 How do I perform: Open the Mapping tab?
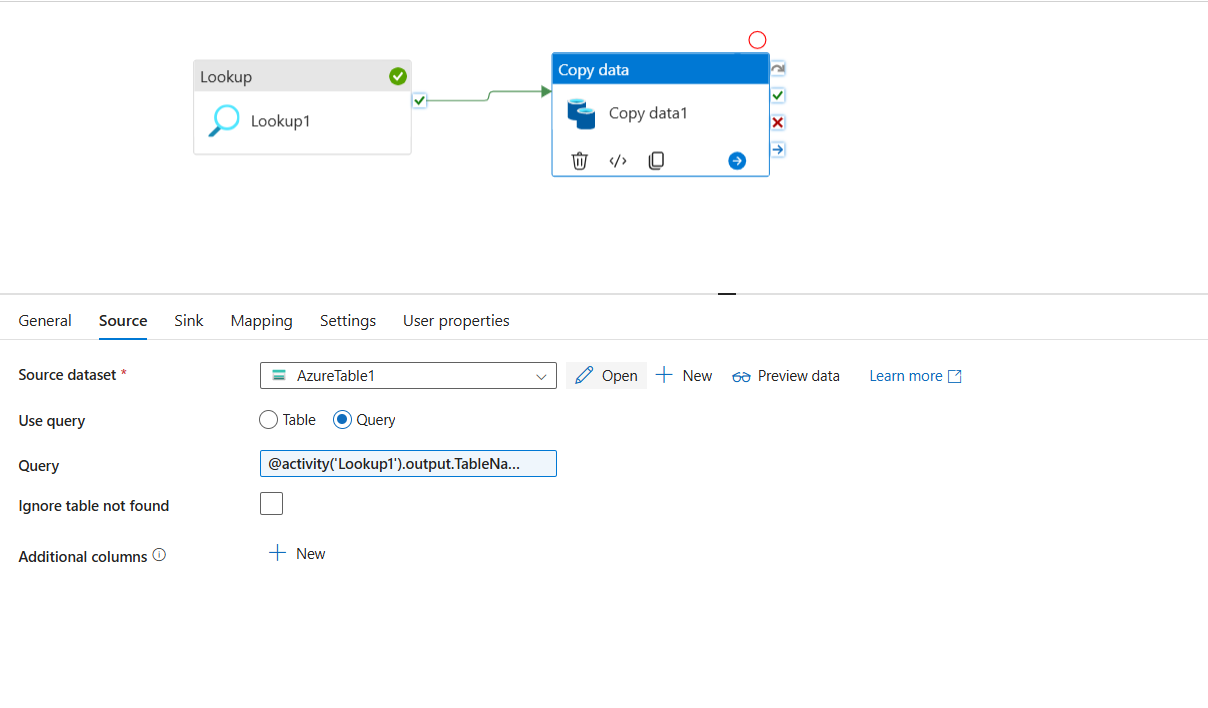pos(261,321)
